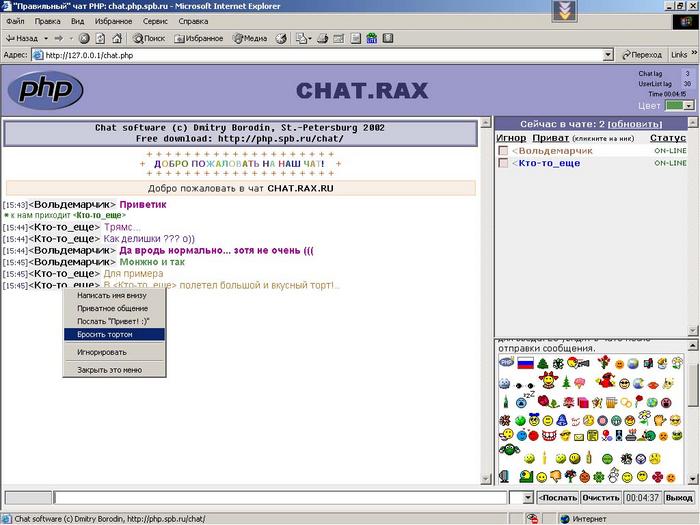
Task: Click the Послать send button
Action: [x=558, y=497]
